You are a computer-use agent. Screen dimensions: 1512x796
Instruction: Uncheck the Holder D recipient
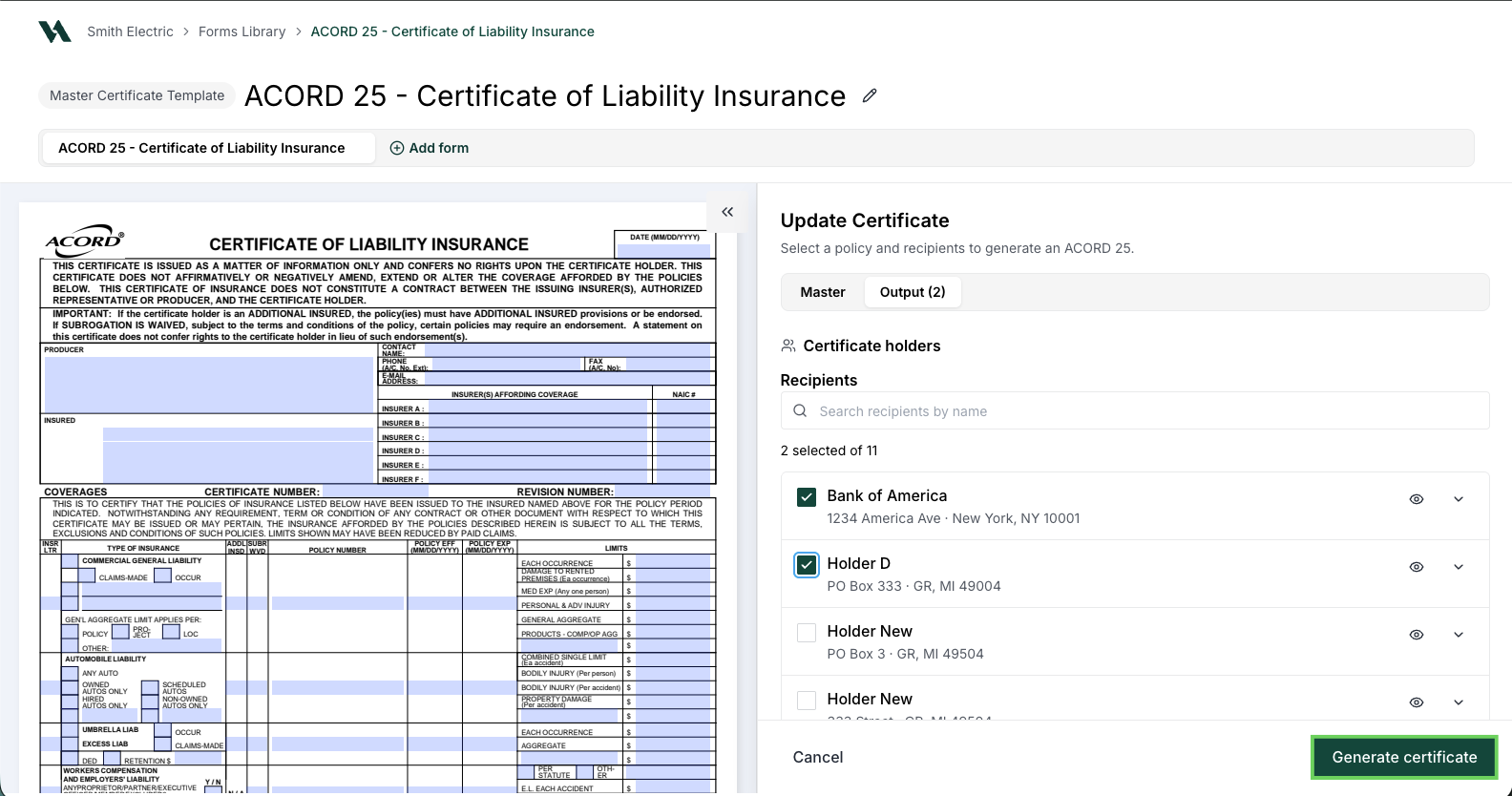[x=807, y=565]
